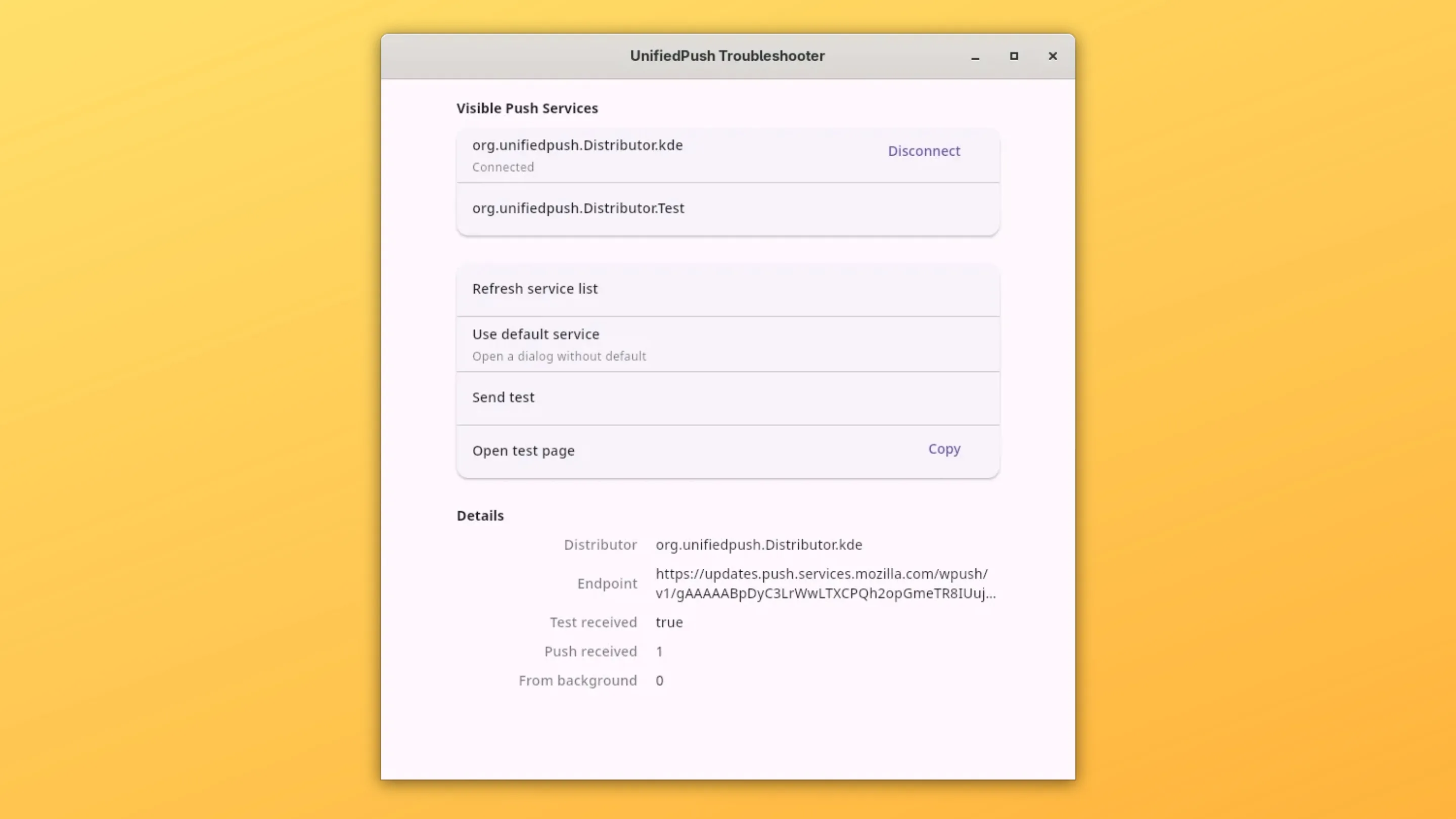Click the Visible Push Services heading
Screen dimensions: 1456x819
[527, 108]
